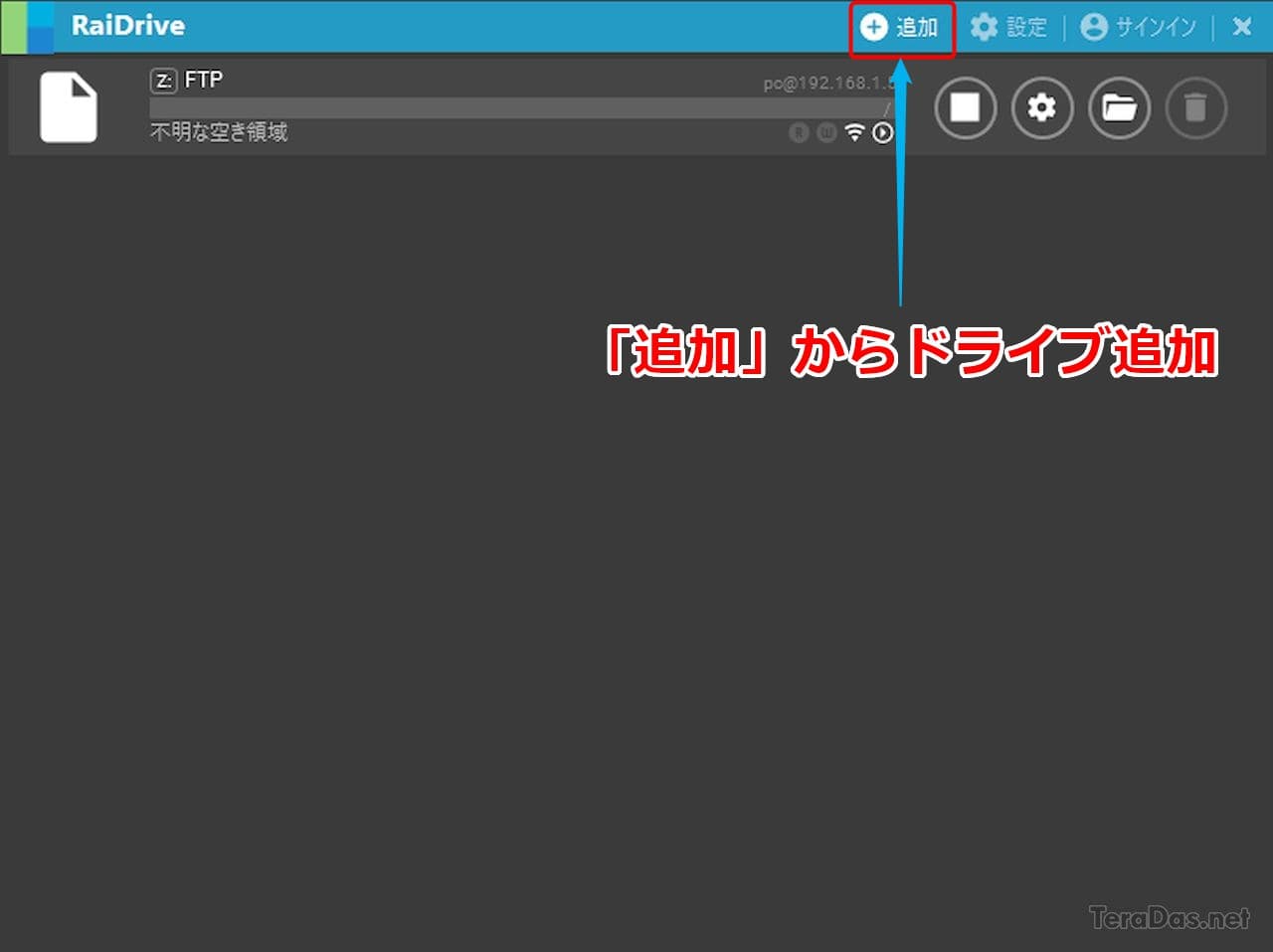Click the Wi-Fi network status icon
This screenshot has width=1273, height=952.
(x=854, y=132)
